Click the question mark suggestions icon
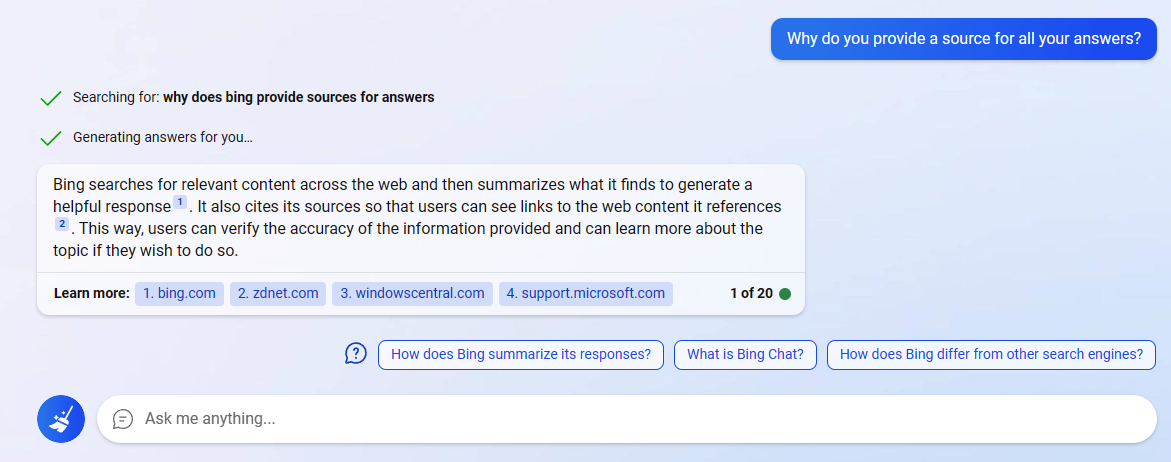 point(356,354)
